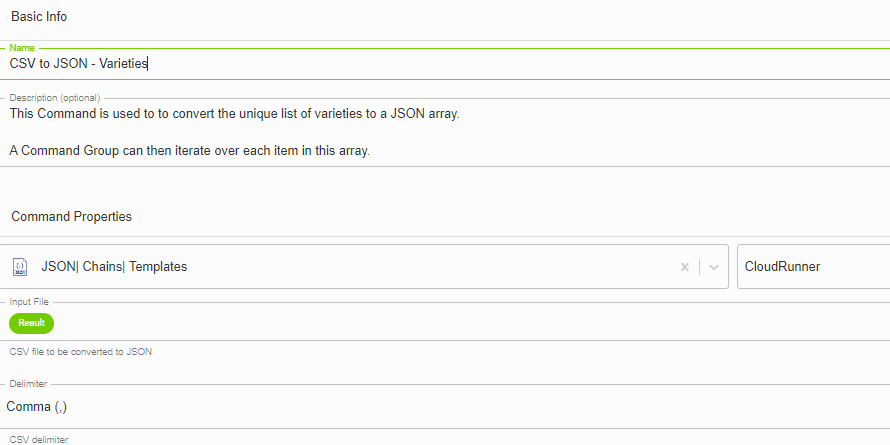Click the description line starting 'A Command Group'
The width and height of the screenshot is (890, 445).
point(190,152)
